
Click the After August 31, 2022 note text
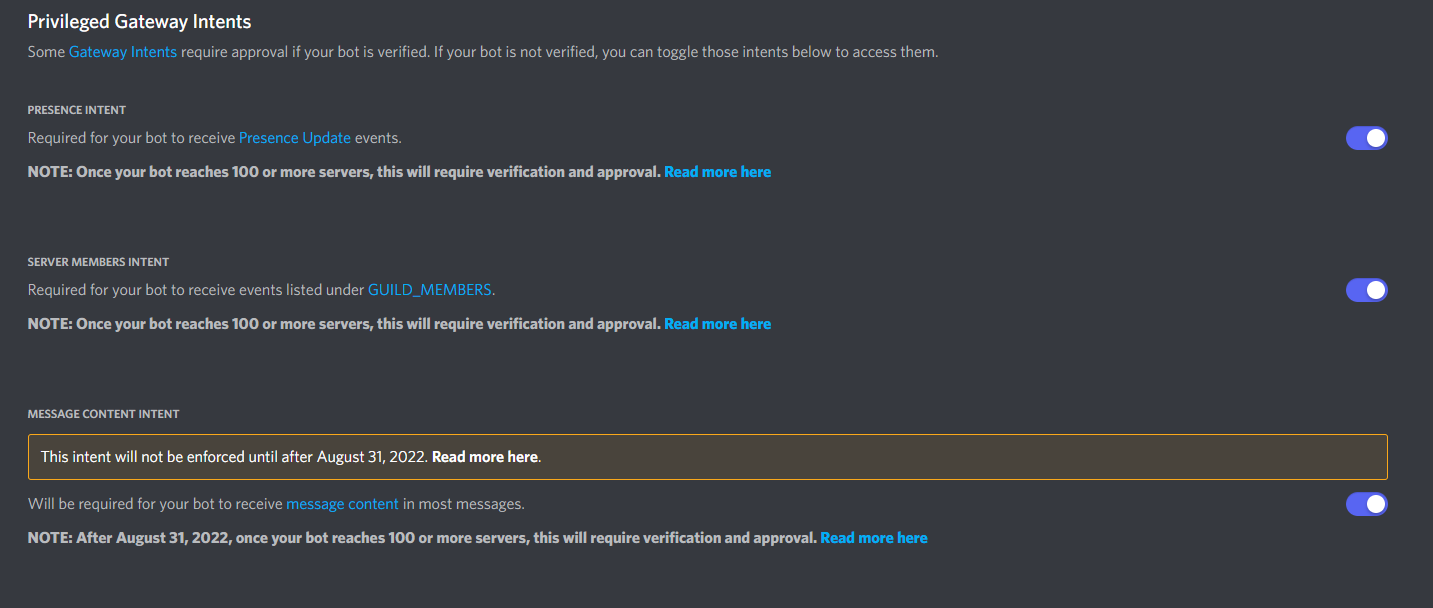[423, 538]
